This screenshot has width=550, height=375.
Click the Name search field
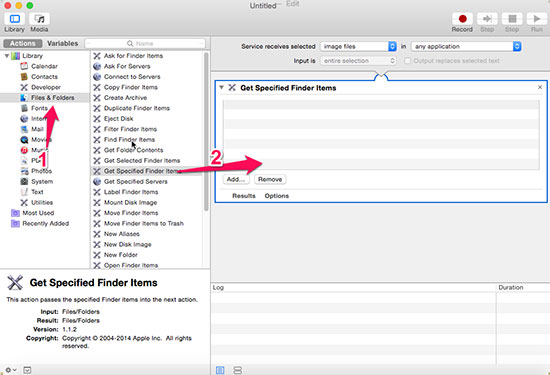coord(145,43)
